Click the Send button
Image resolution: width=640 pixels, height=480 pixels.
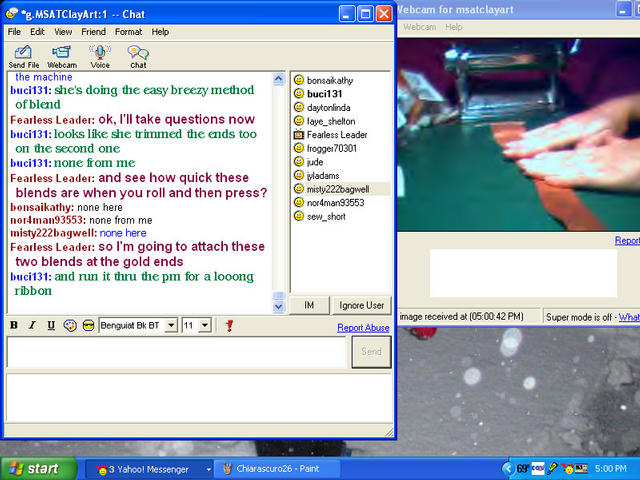(x=371, y=351)
